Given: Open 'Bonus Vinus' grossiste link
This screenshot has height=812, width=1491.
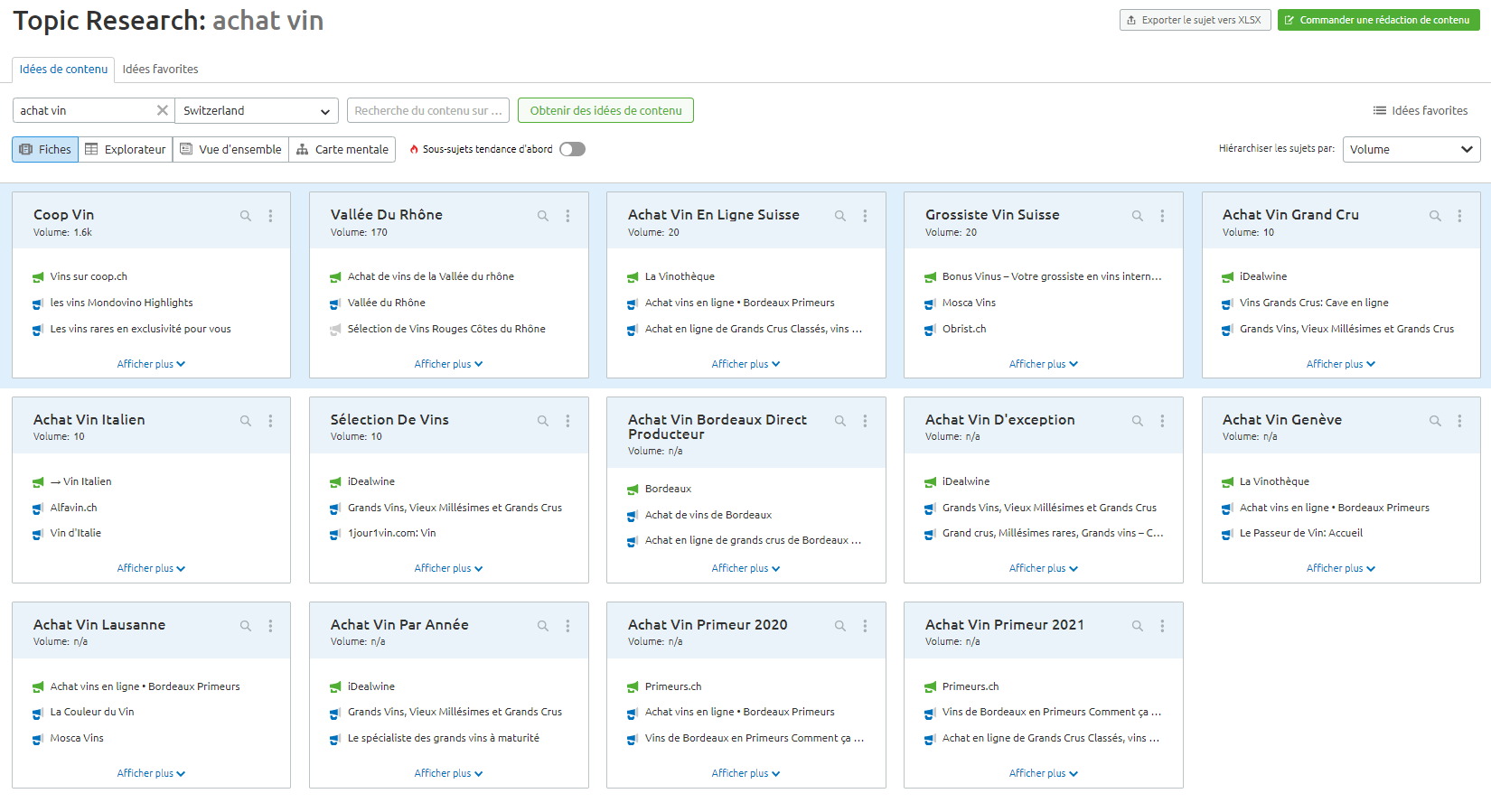Looking at the screenshot, I should [1052, 276].
